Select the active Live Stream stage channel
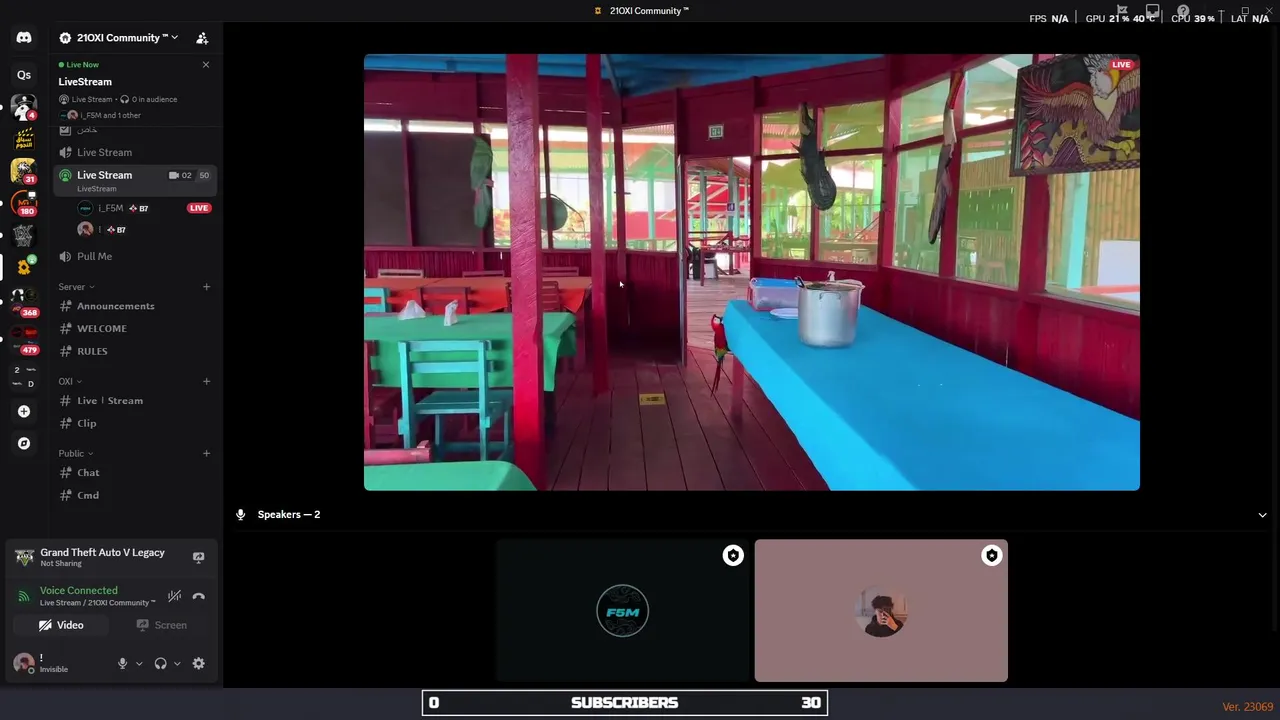Screen dimensions: 1280x720 135,181
